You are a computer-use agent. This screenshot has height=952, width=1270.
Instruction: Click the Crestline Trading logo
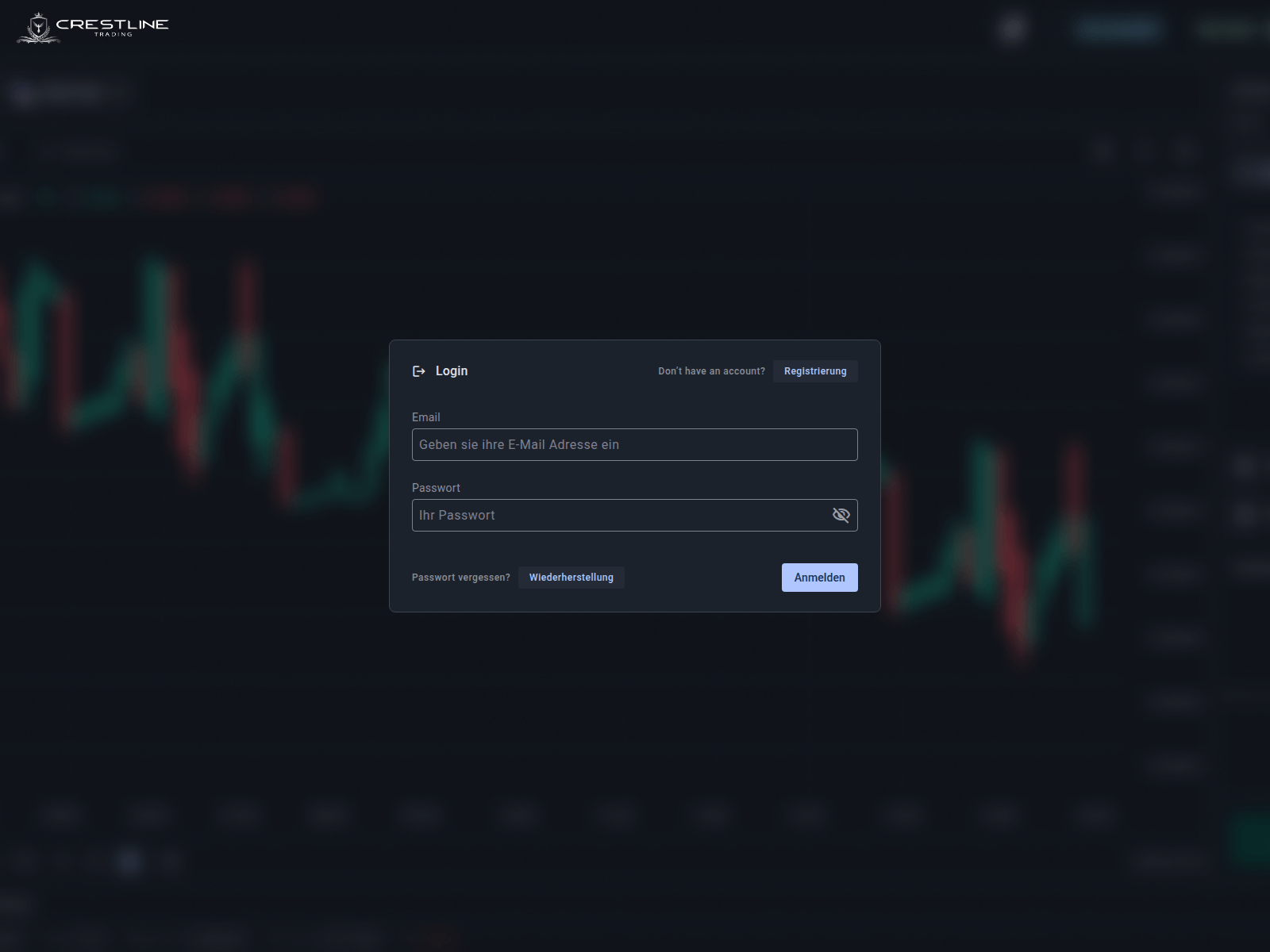(x=91, y=28)
